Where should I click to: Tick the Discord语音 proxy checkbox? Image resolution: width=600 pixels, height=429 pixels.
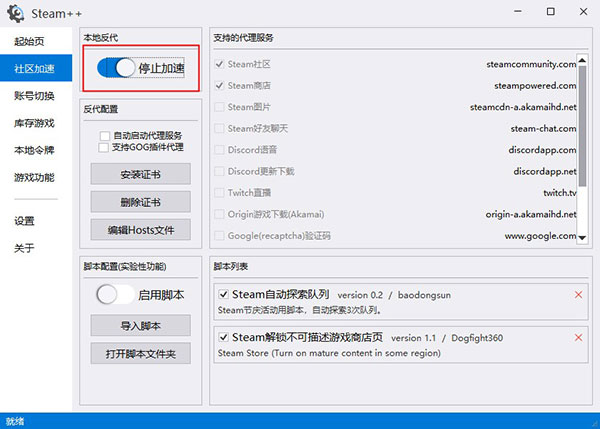point(219,150)
